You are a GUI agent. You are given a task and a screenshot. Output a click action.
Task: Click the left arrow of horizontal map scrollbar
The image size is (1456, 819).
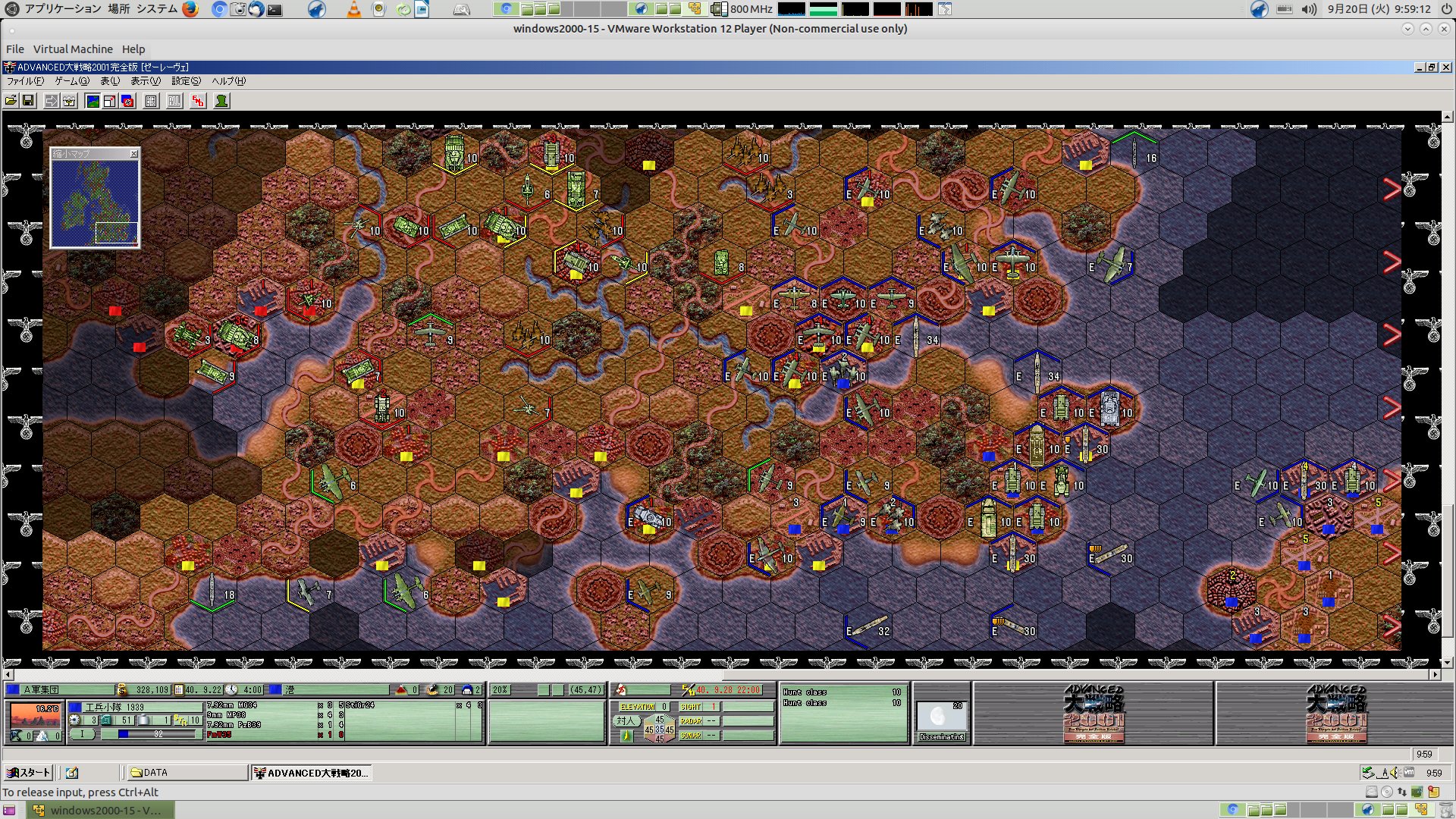pyautogui.click(x=8, y=674)
